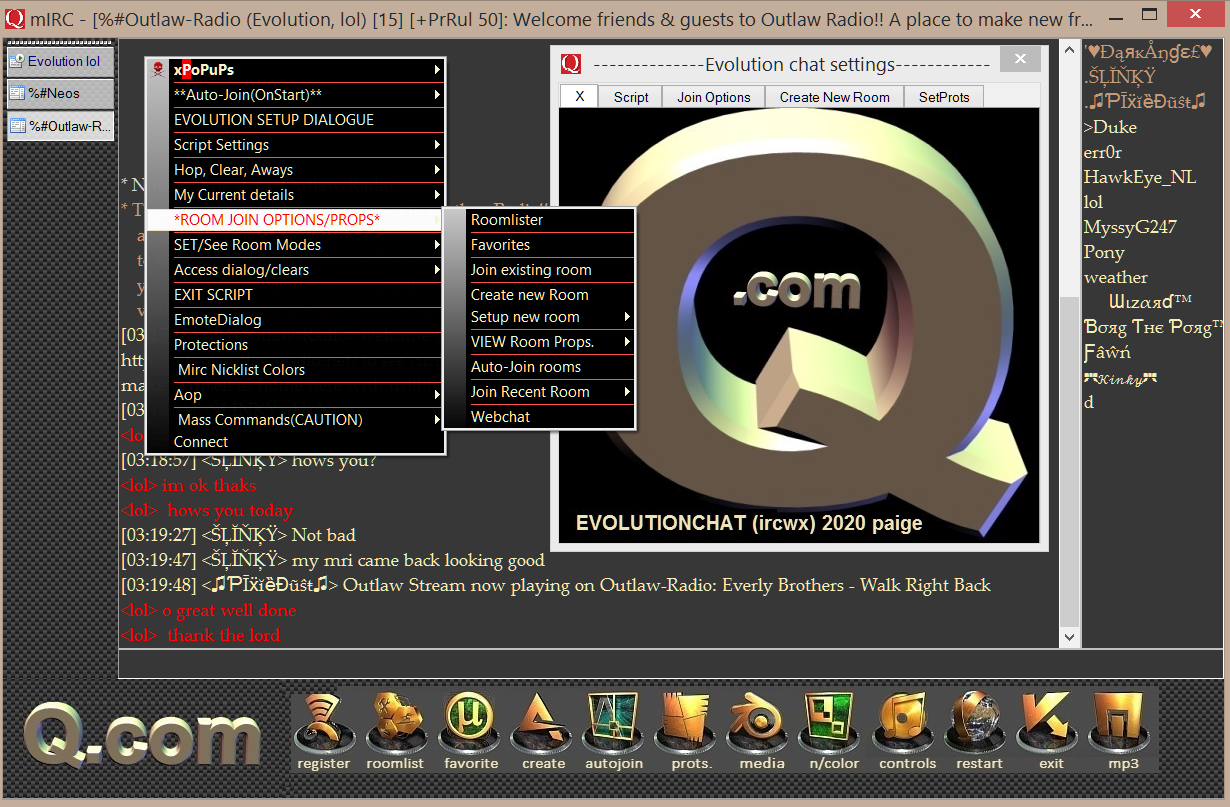Select Protections menu entry
Screen dimensions: 1230x807
pyautogui.click(x=295, y=345)
